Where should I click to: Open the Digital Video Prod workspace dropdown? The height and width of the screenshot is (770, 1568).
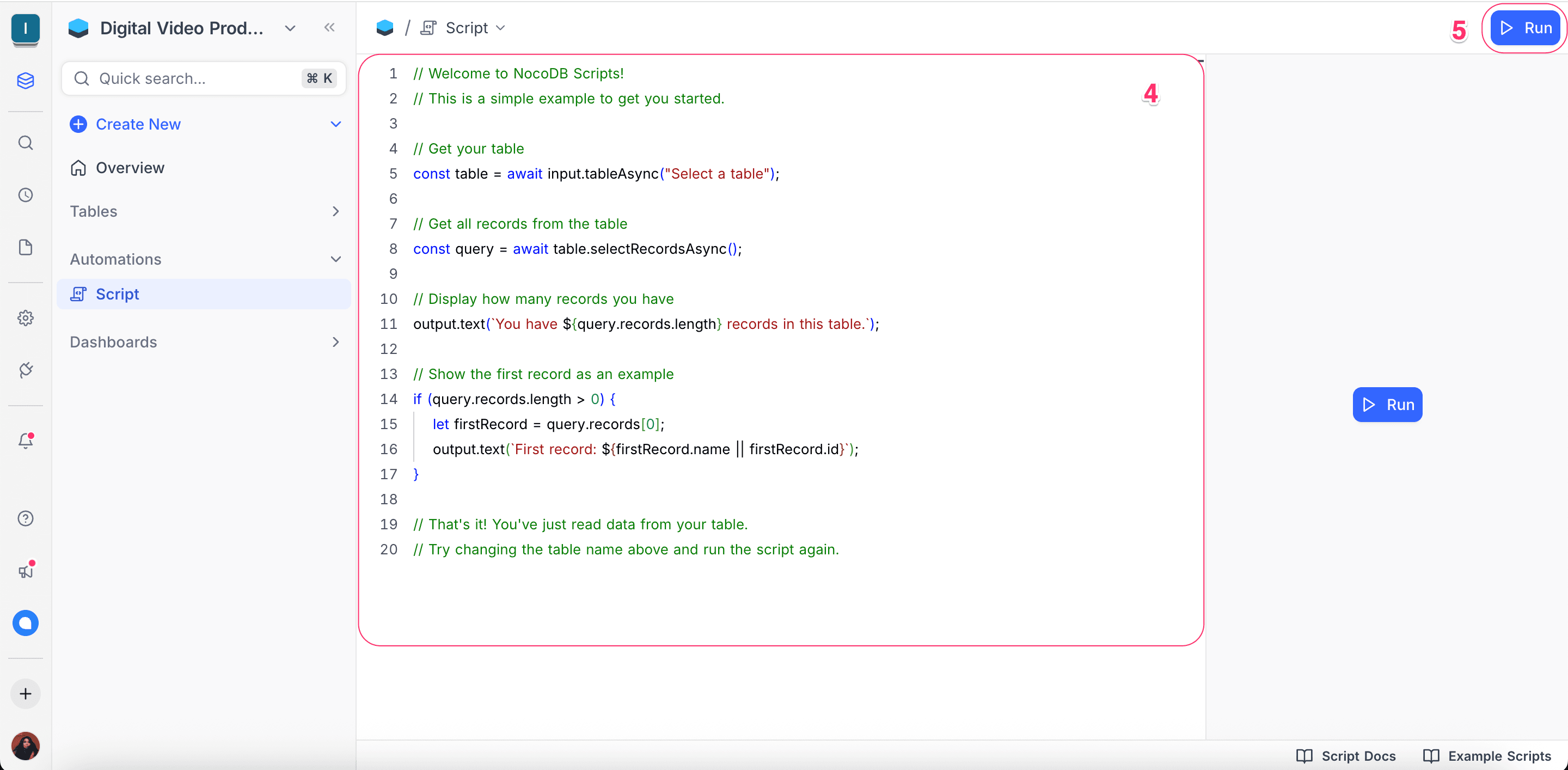click(x=290, y=28)
